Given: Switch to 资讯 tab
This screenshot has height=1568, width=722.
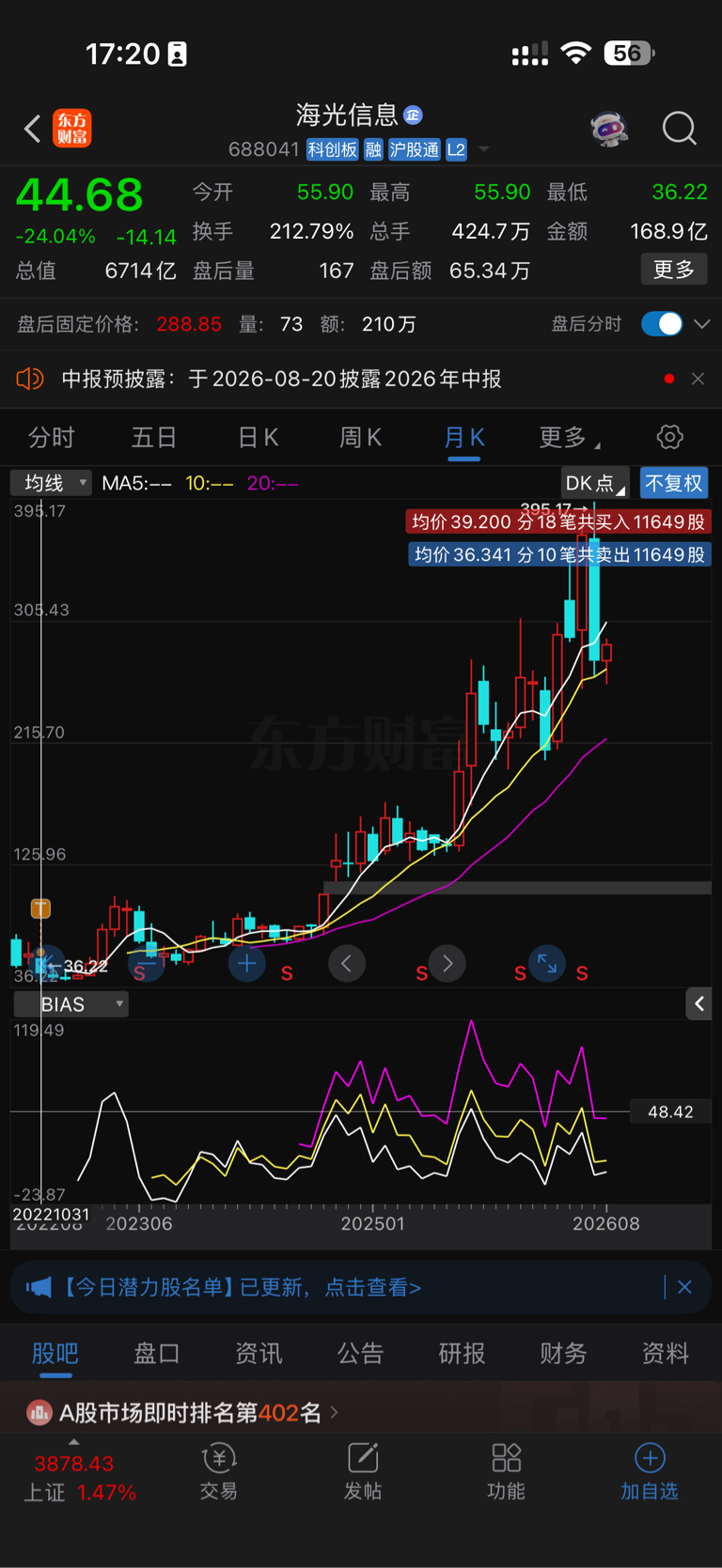Looking at the screenshot, I should 259,1353.
